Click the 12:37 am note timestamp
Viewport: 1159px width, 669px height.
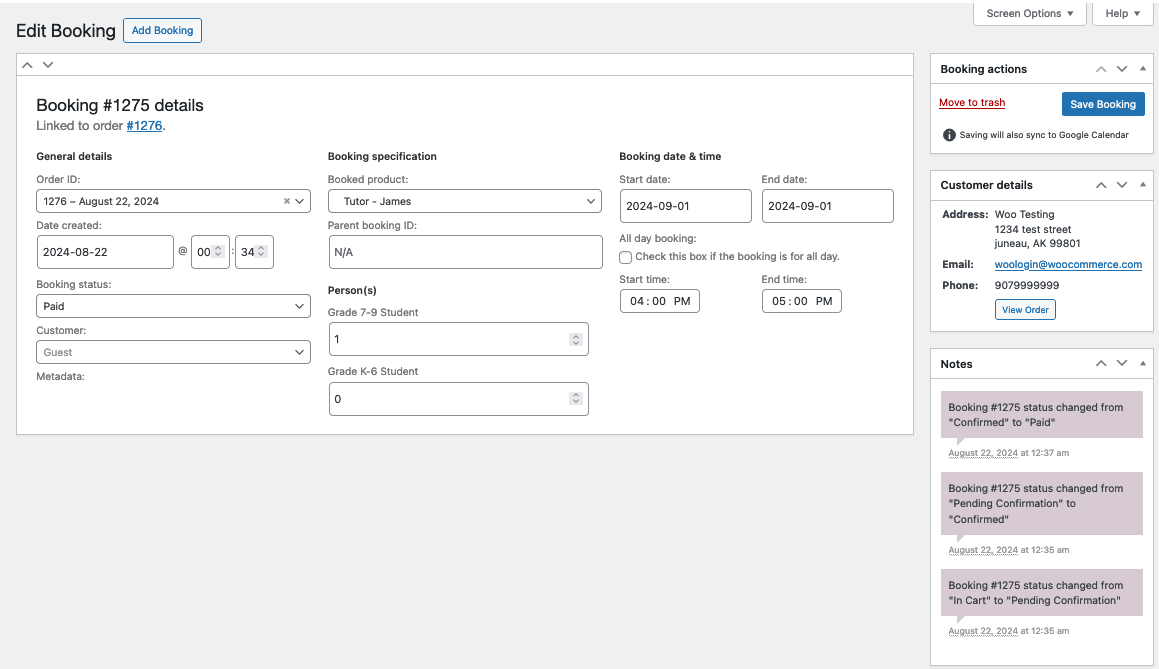coord(1008,453)
